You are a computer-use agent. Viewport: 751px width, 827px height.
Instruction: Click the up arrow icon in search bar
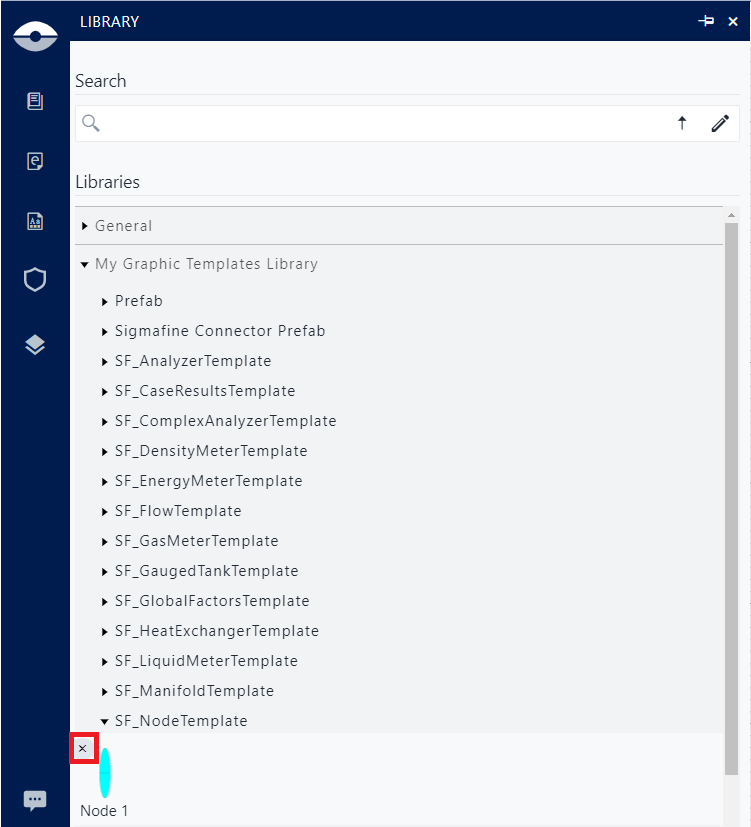(682, 123)
